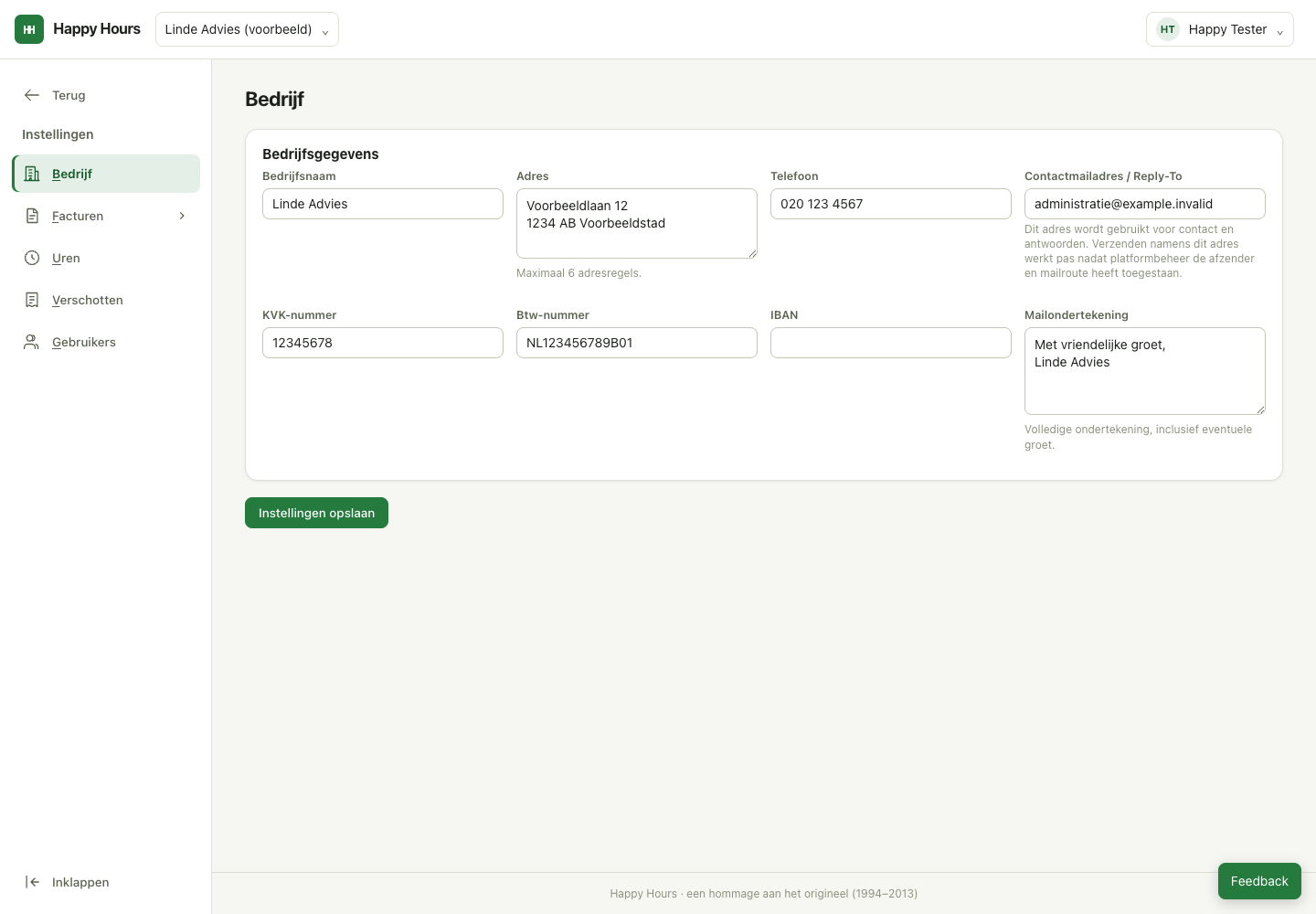Click the empty IBAN input field

[891, 343]
